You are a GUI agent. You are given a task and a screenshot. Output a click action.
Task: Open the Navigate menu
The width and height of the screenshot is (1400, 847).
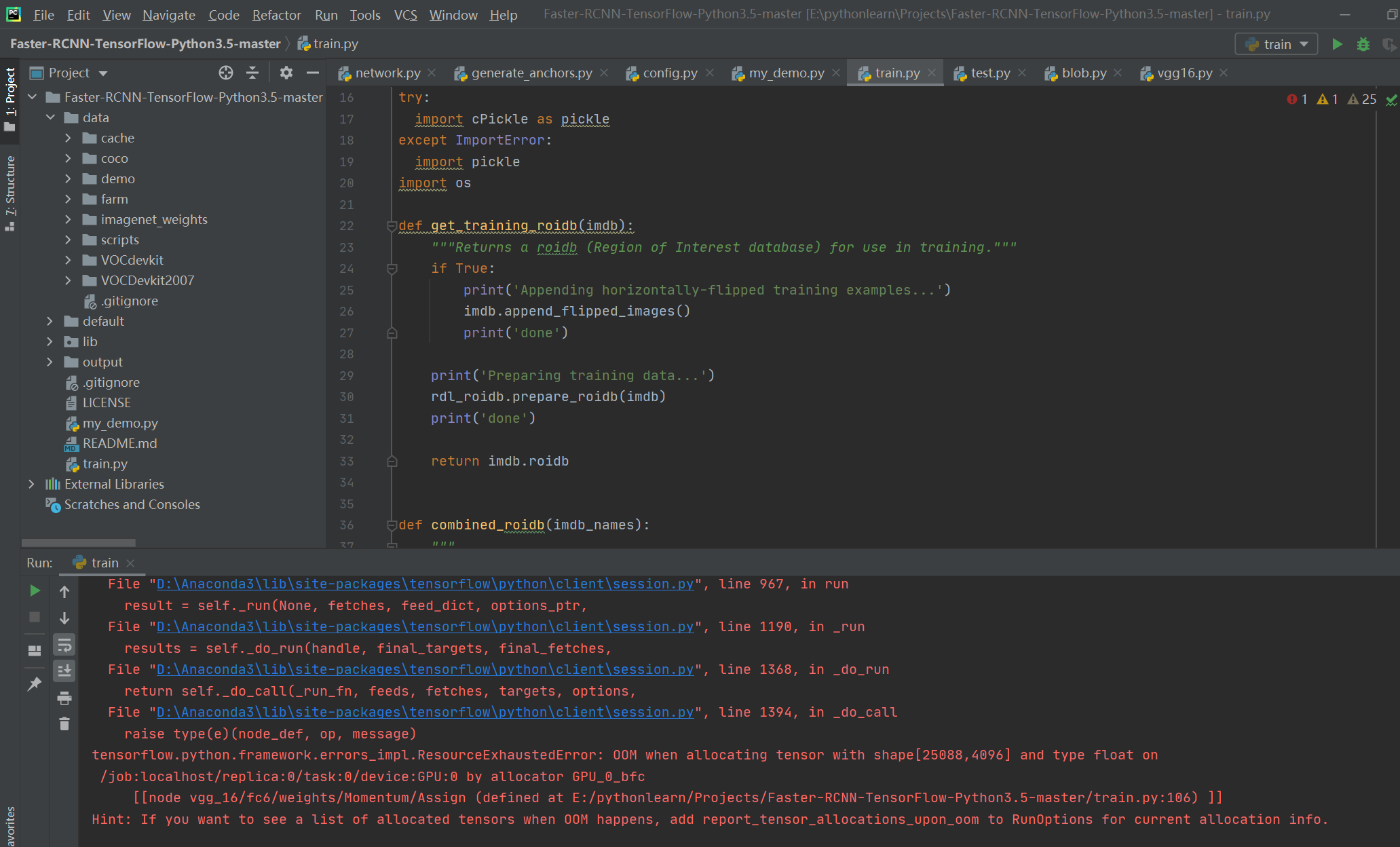168,15
